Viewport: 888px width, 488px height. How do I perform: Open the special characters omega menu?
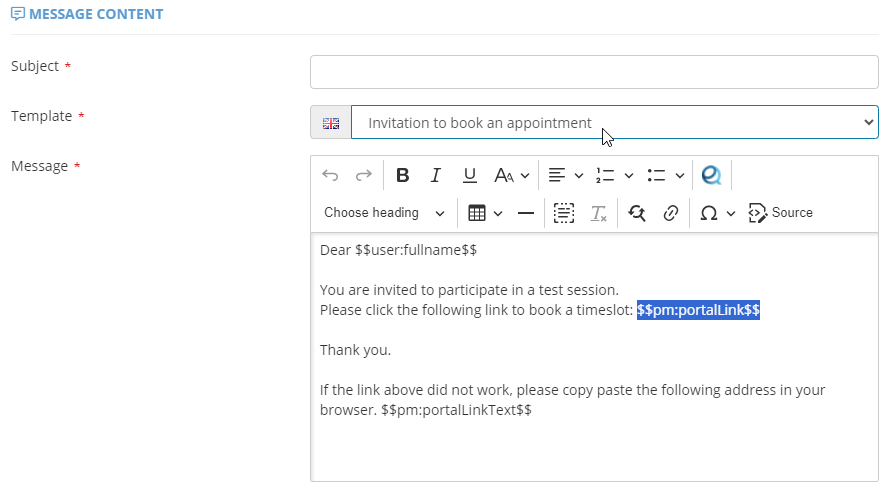[717, 213]
